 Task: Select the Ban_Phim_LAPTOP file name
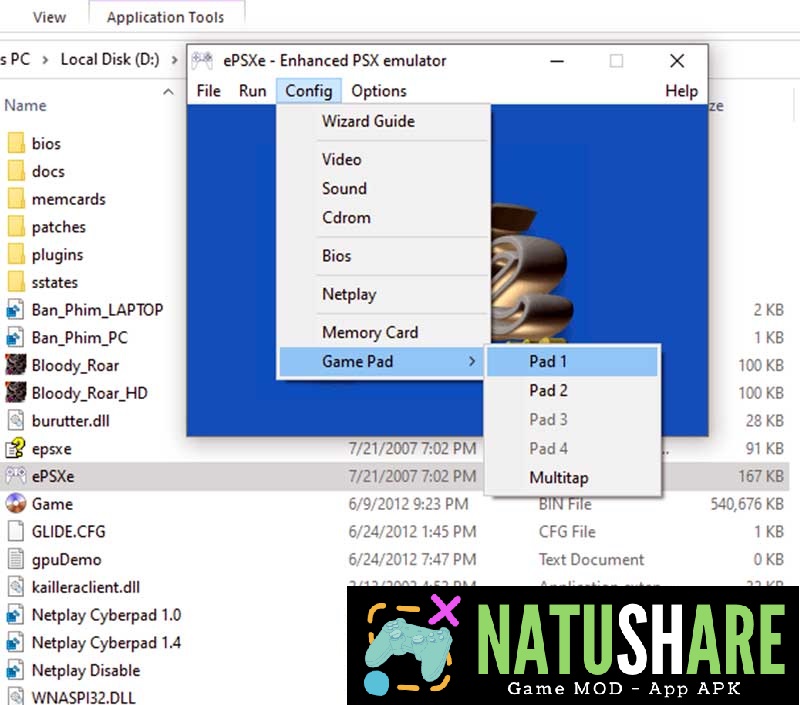pyautogui.click(x=97, y=310)
